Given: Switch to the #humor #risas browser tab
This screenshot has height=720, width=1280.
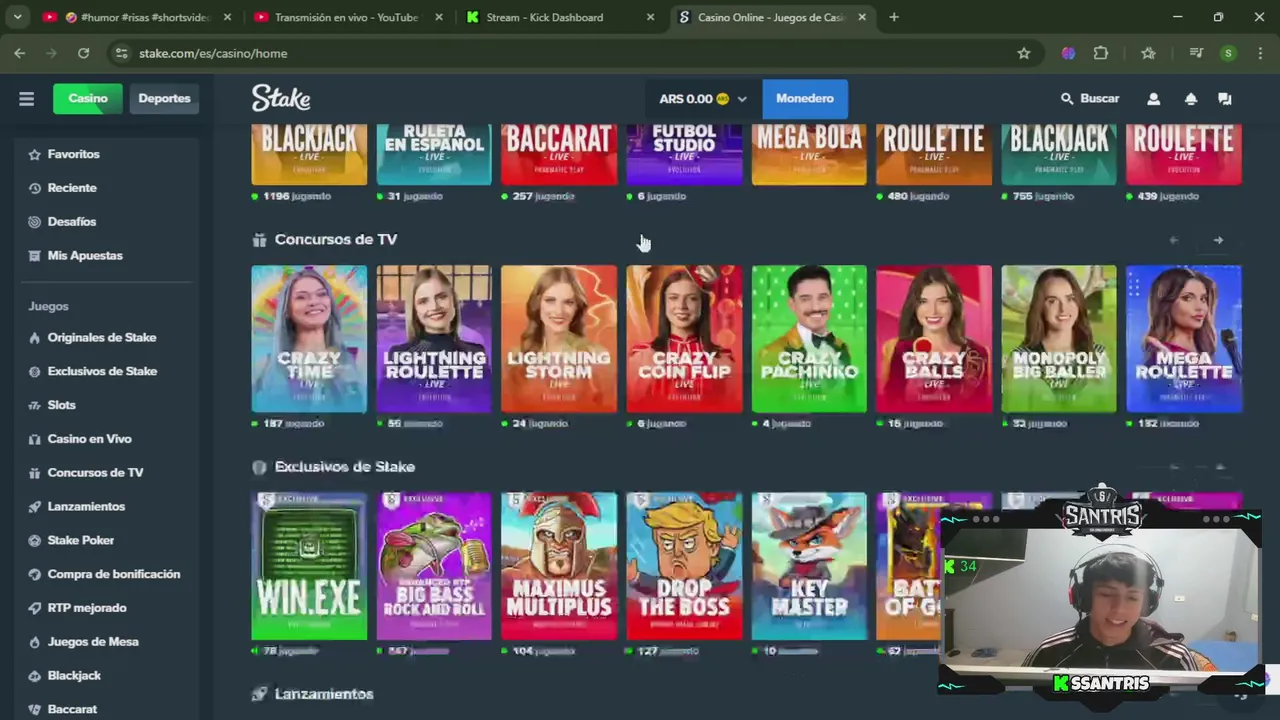Looking at the screenshot, I should [x=138, y=17].
